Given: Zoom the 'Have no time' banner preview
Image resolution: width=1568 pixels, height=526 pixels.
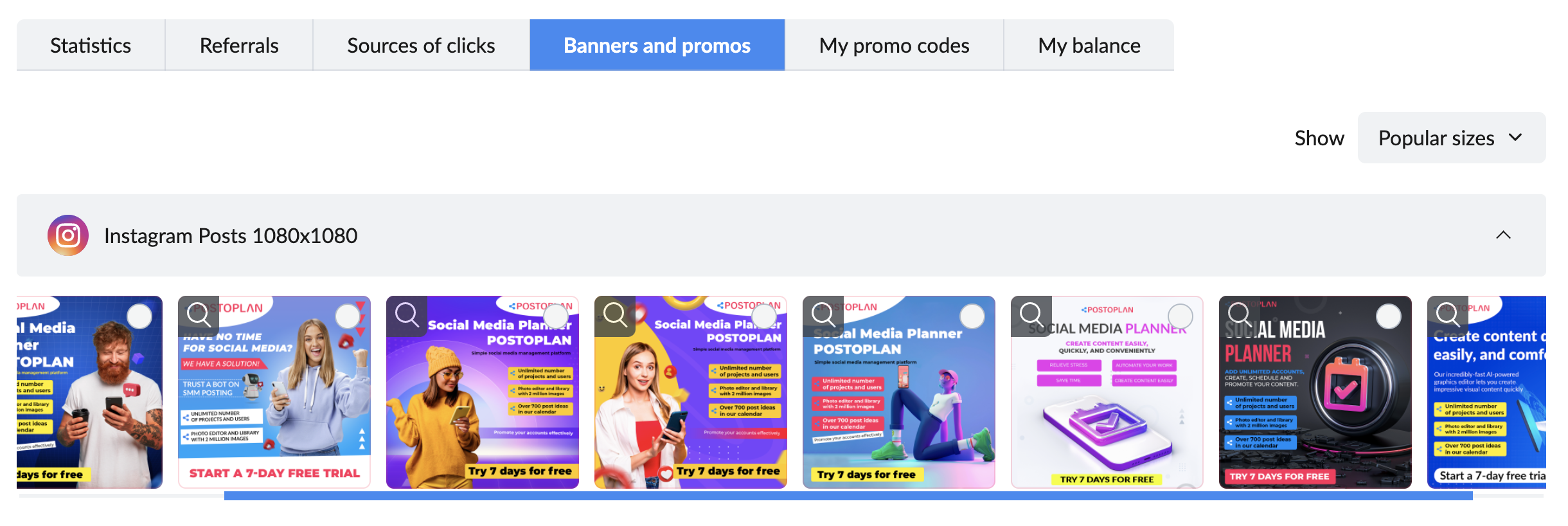Looking at the screenshot, I should click(199, 314).
